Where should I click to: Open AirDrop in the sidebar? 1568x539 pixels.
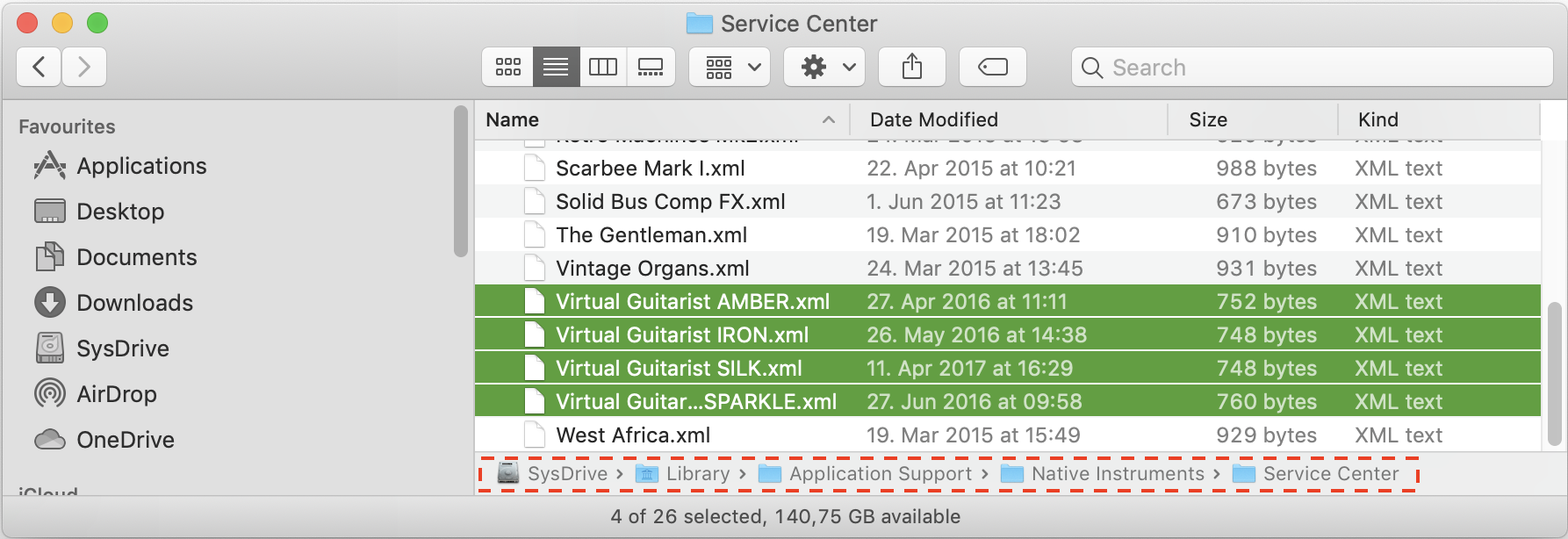pos(95,394)
